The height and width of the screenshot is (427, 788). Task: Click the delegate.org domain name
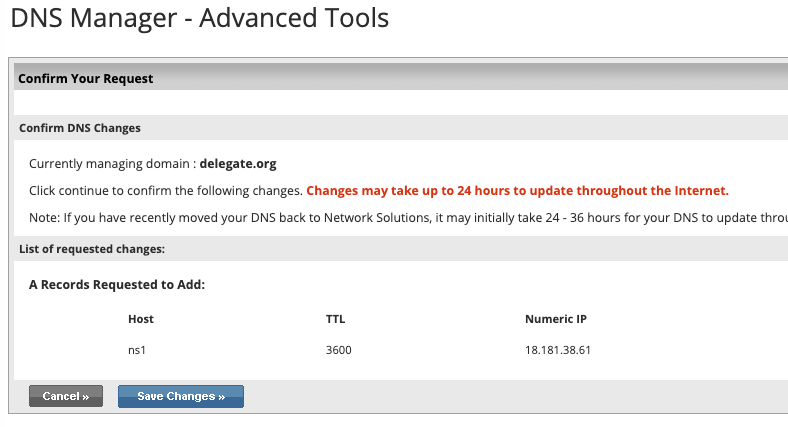click(x=238, y=163)
